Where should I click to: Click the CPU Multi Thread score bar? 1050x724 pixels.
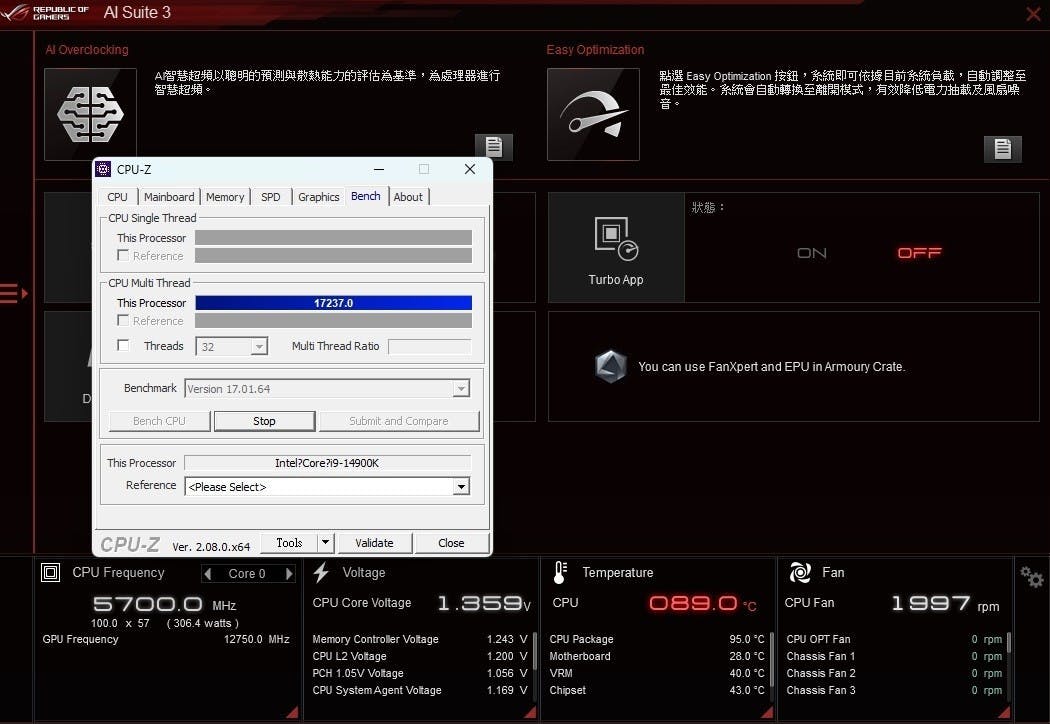click(333, 303)
